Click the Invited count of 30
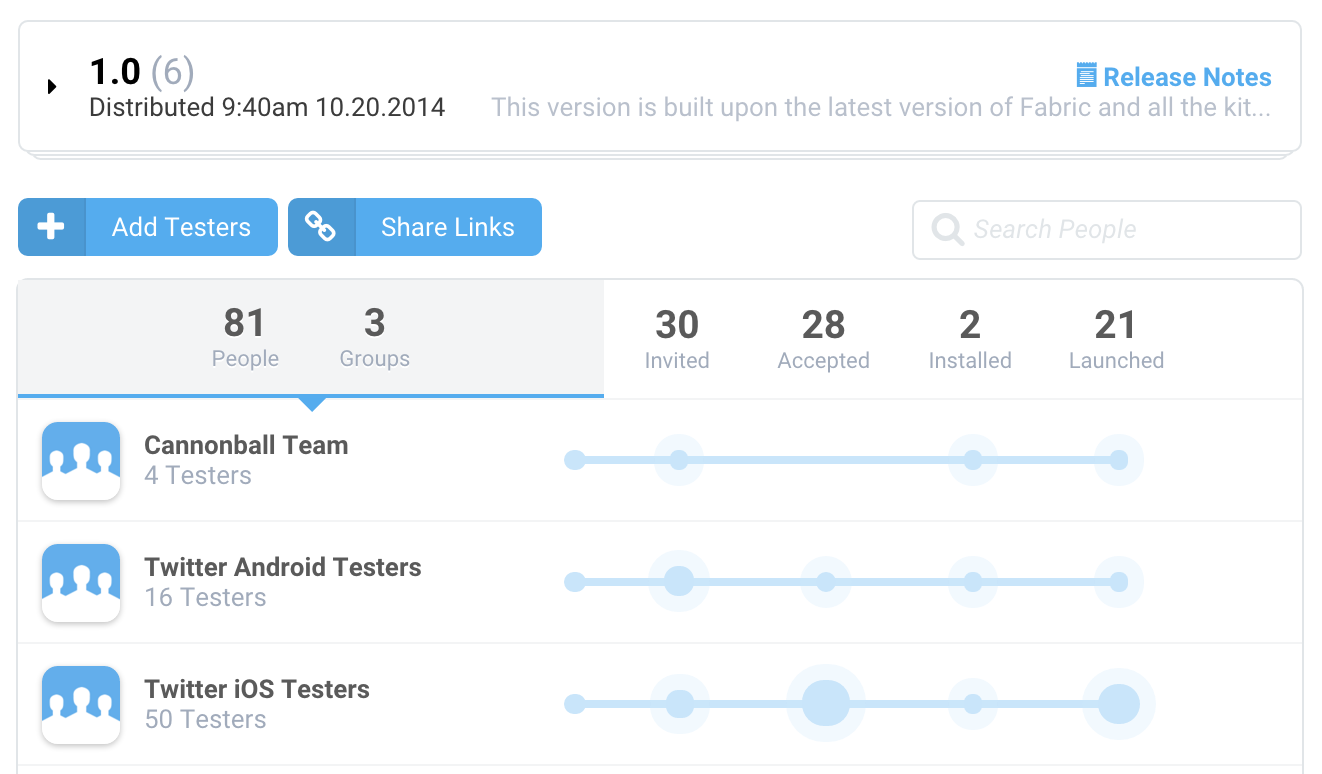1322x774 pixels. 677,338
